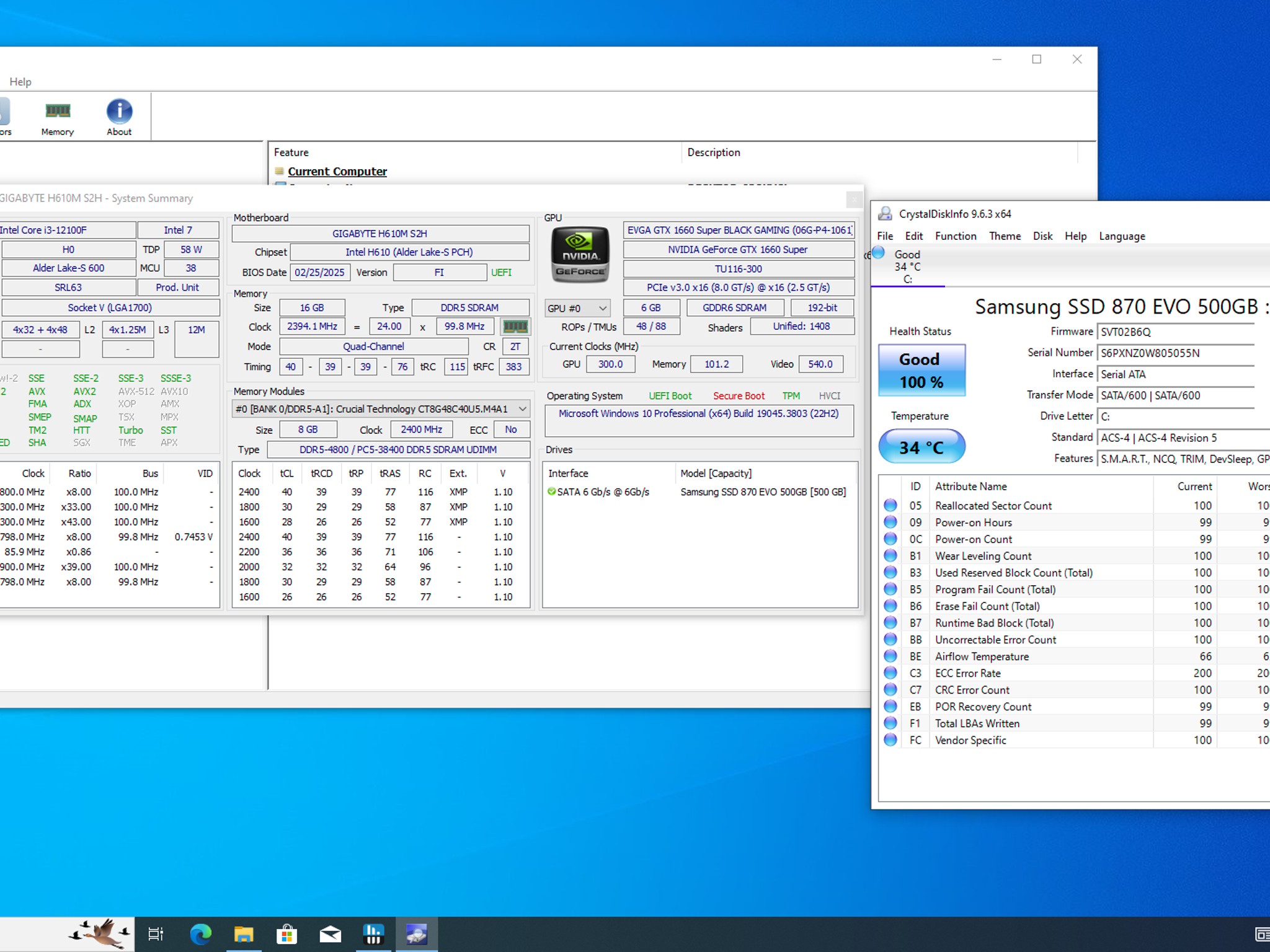Image resolution: width=1270 pixels, height=952 pixels.
Task: Click the Attribute Name column header
Action: (x=1041, y=487)
